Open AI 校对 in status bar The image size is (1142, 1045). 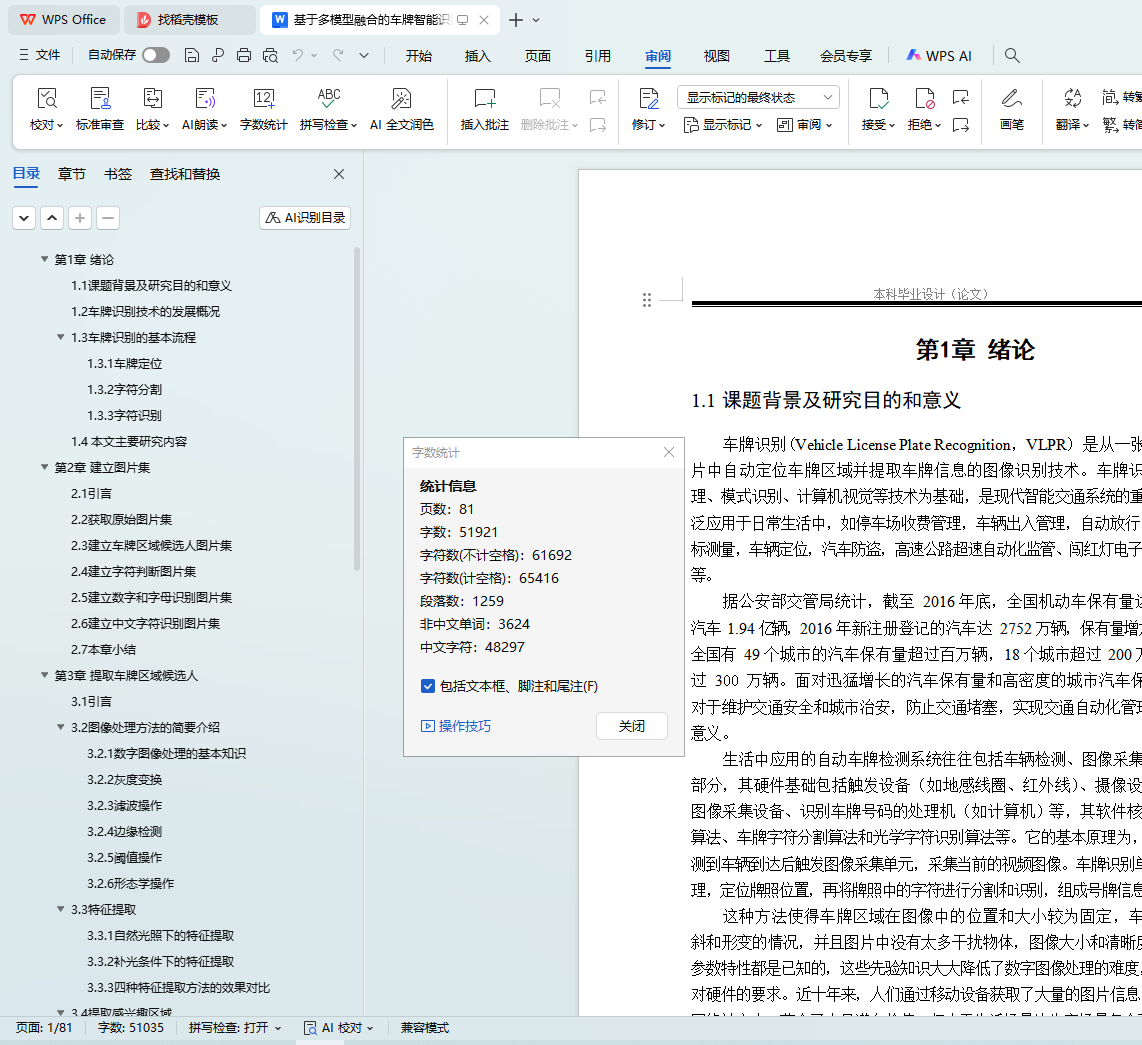pos(339,1028)
